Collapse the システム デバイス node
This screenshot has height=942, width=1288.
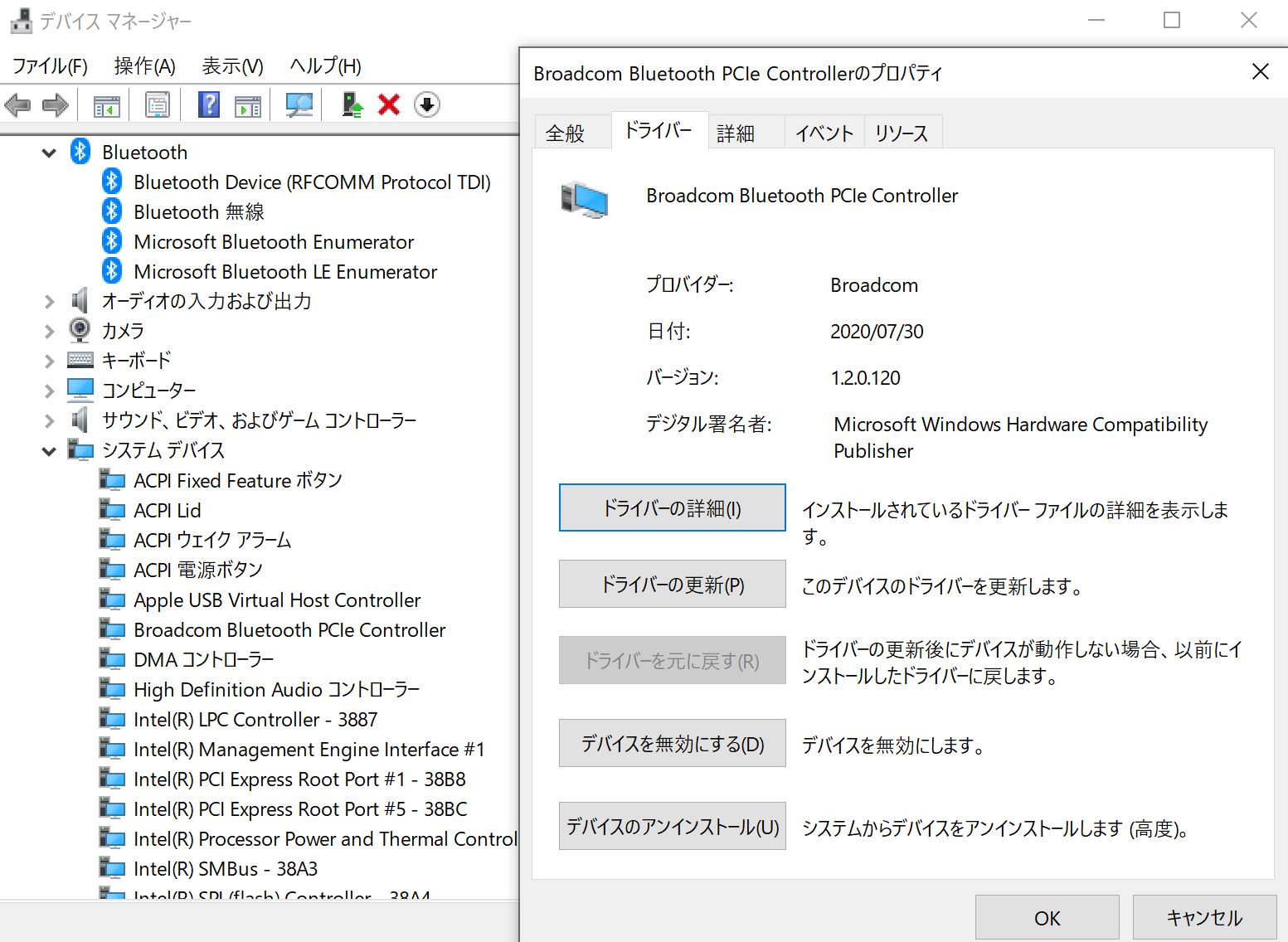coord(49,451)
